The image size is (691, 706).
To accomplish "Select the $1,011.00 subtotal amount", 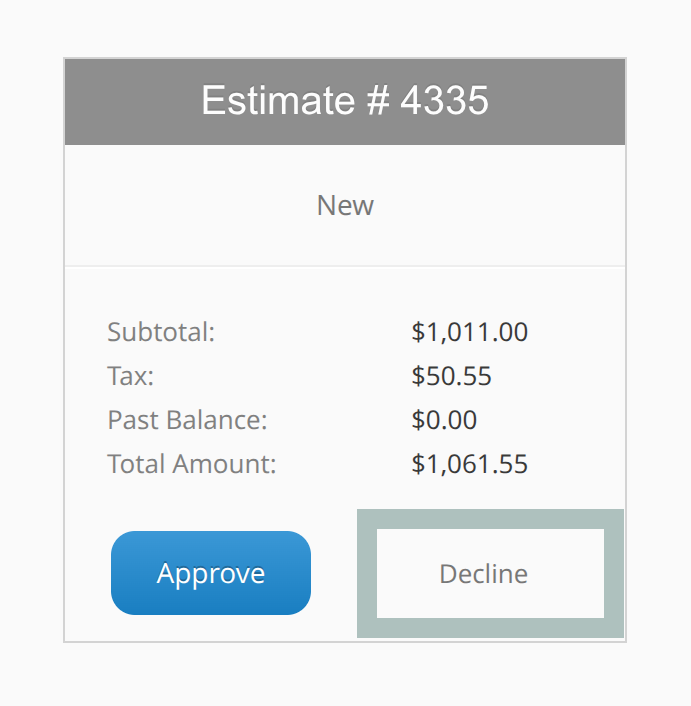I will (469, 332).
